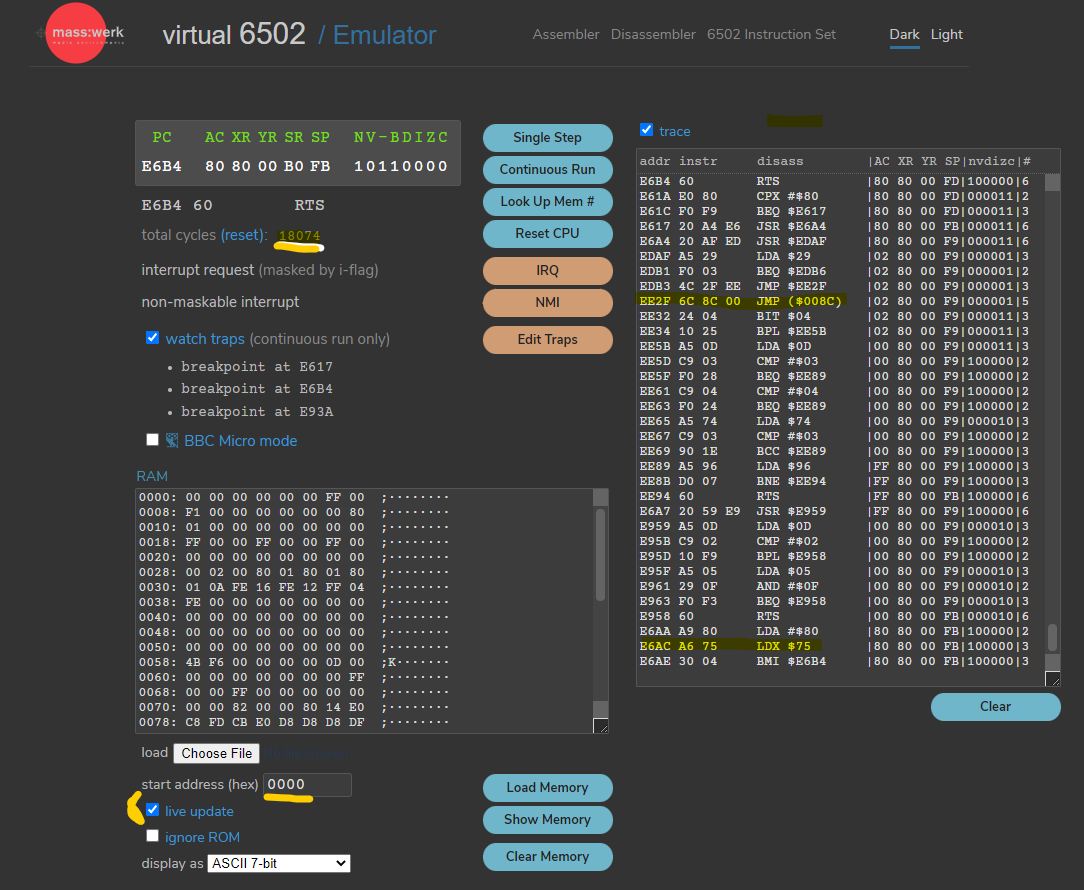Click the ignore ROM label
This screenshot has width=1084, height=890.
click(202, 837)
